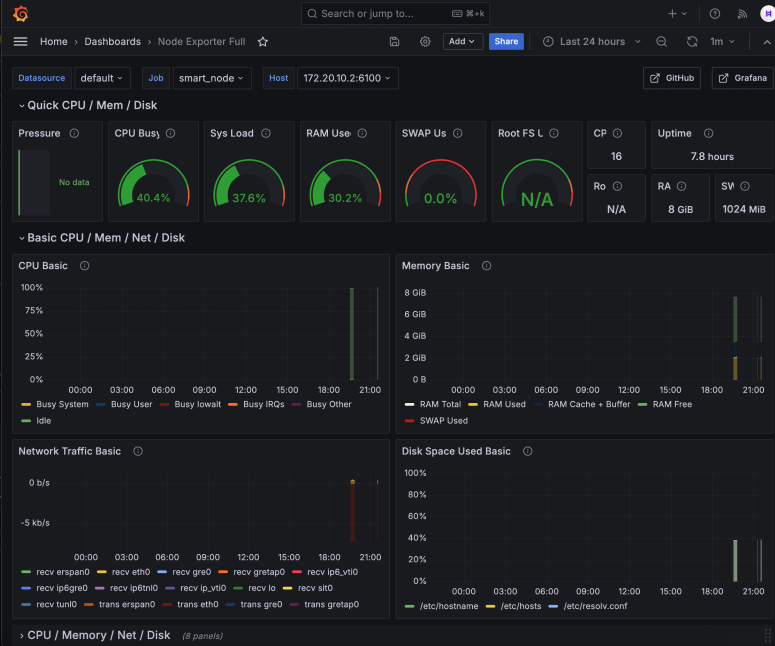This screenshot has width=775, height=646.
Task: Show info for the Uptime panel
Action: tap(708, 133)
